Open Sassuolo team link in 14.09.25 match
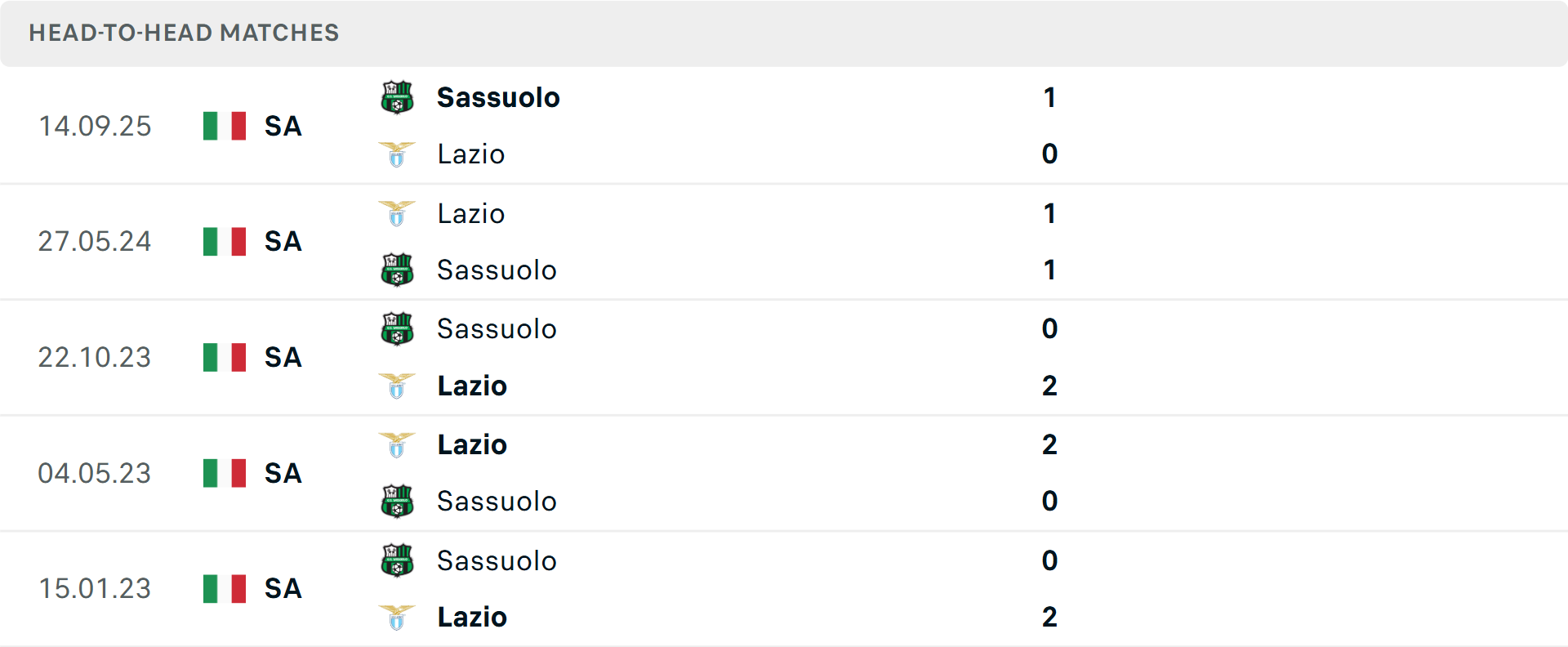The image size is (1568, 647). [498, 97]
